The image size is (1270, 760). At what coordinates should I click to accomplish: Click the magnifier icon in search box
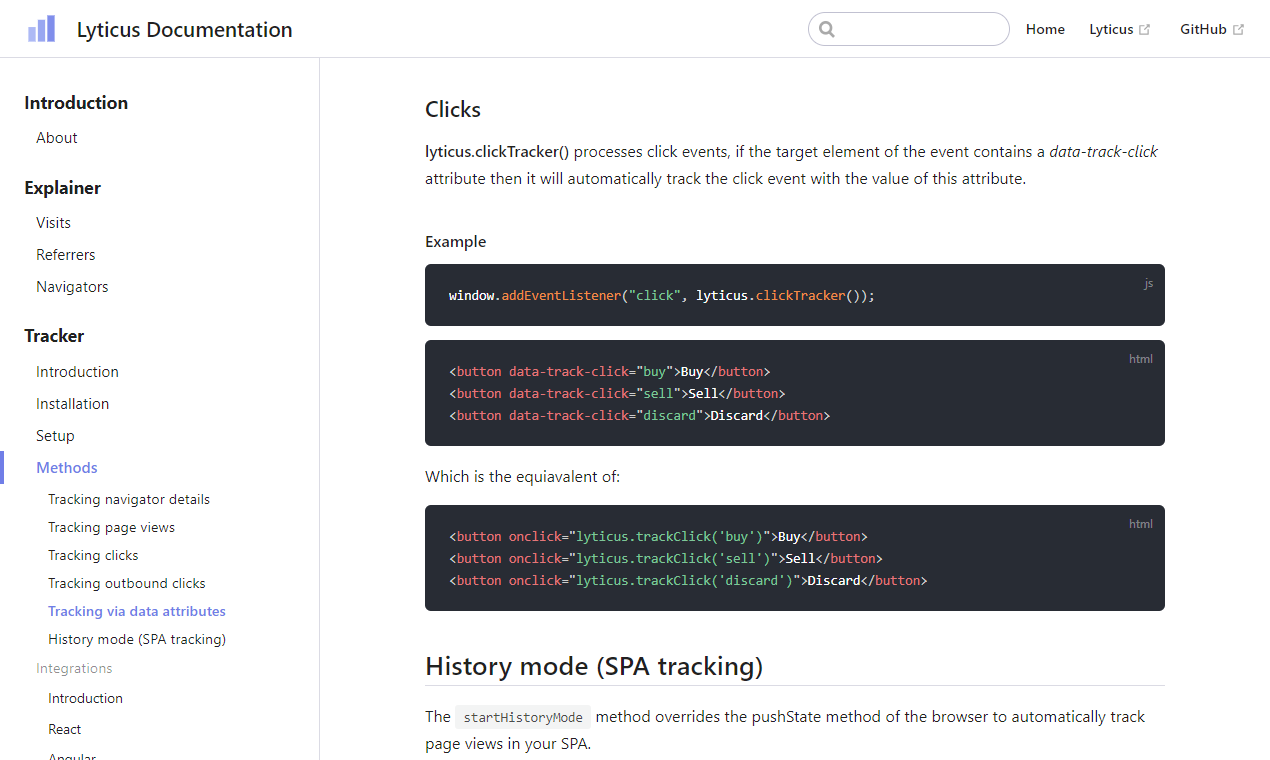coord(827,29)
